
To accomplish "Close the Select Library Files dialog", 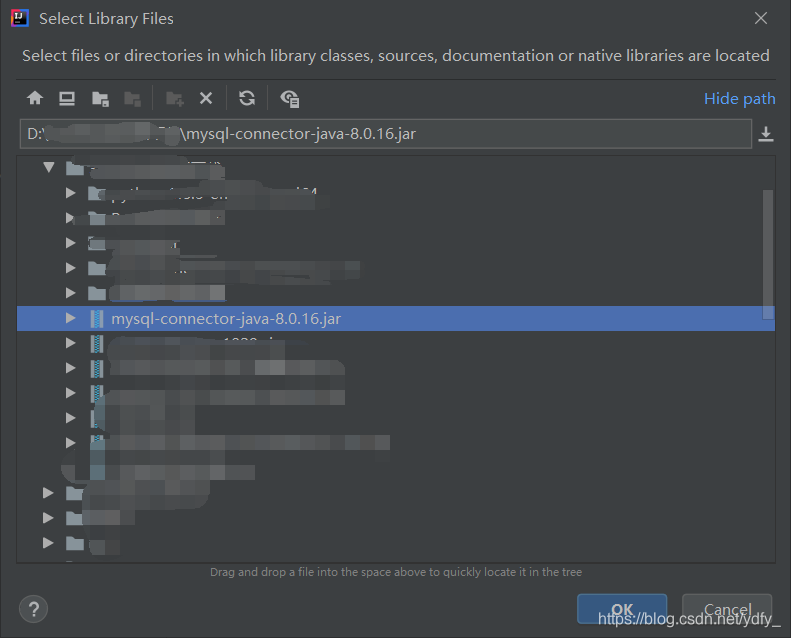I will 761,19.
